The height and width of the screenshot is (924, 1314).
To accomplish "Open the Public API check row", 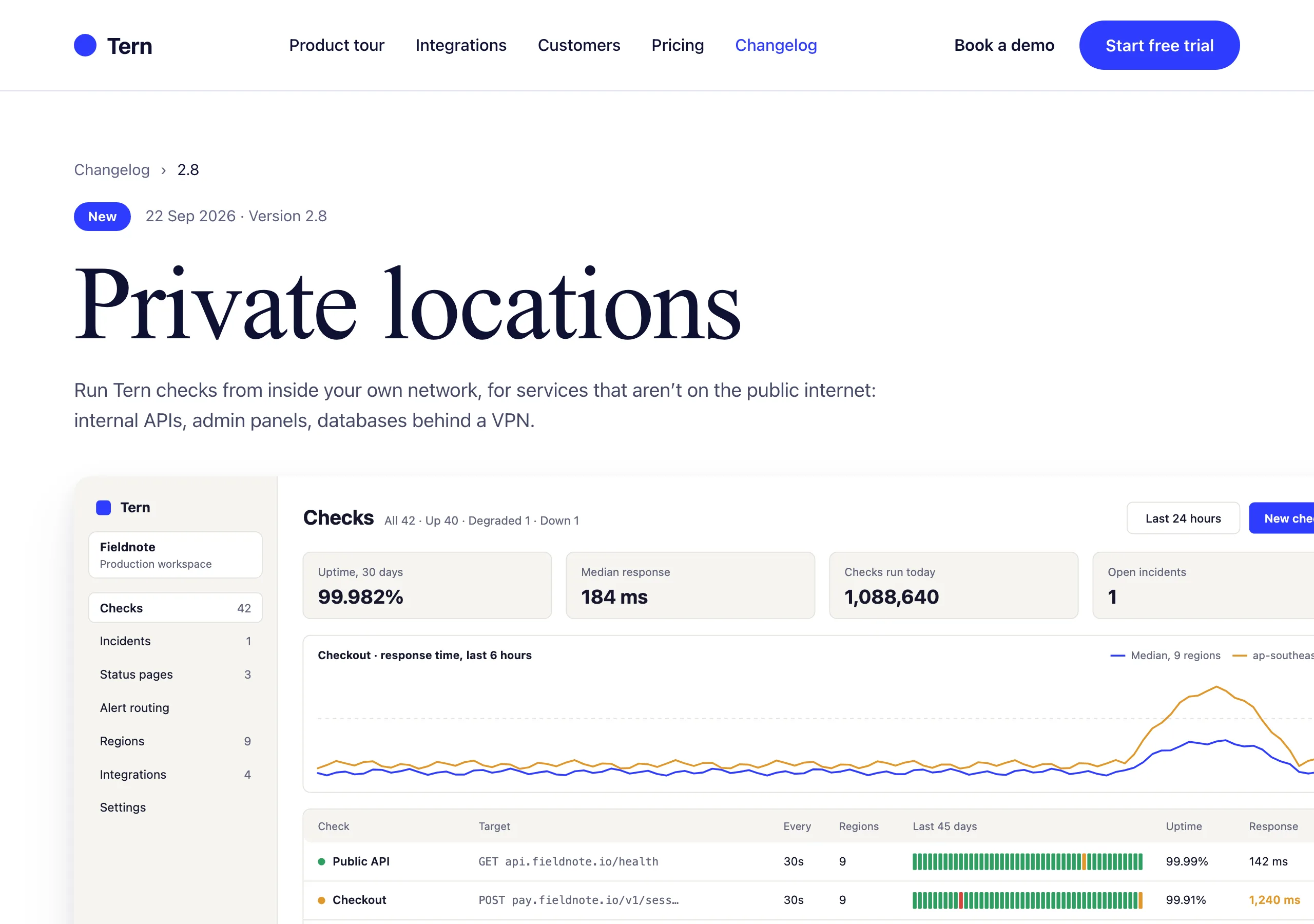I will [808, 861].
